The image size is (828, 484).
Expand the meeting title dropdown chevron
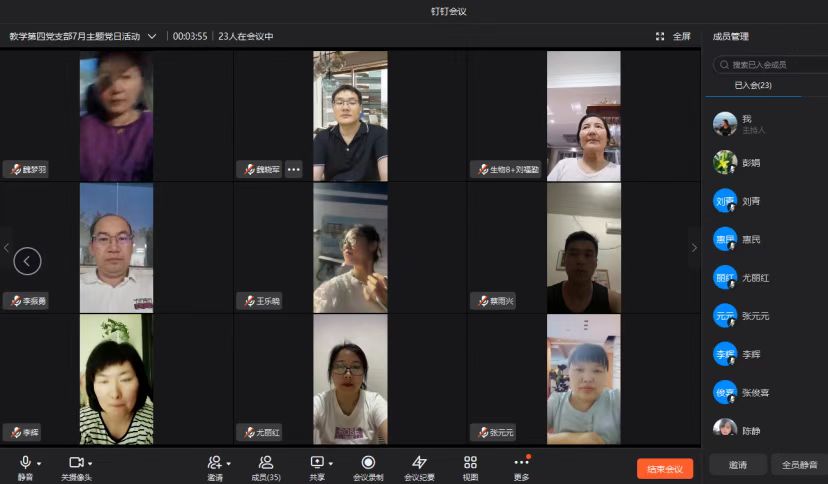152,36
